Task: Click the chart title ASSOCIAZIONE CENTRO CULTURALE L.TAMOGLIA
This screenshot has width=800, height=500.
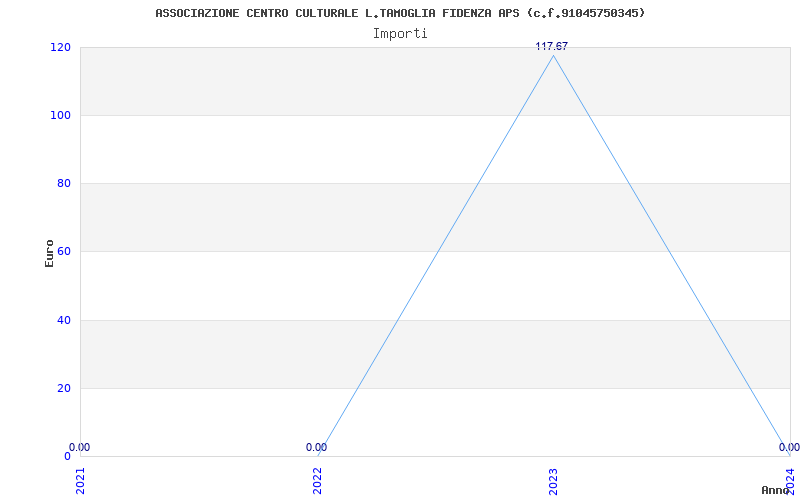Action: 400,13
